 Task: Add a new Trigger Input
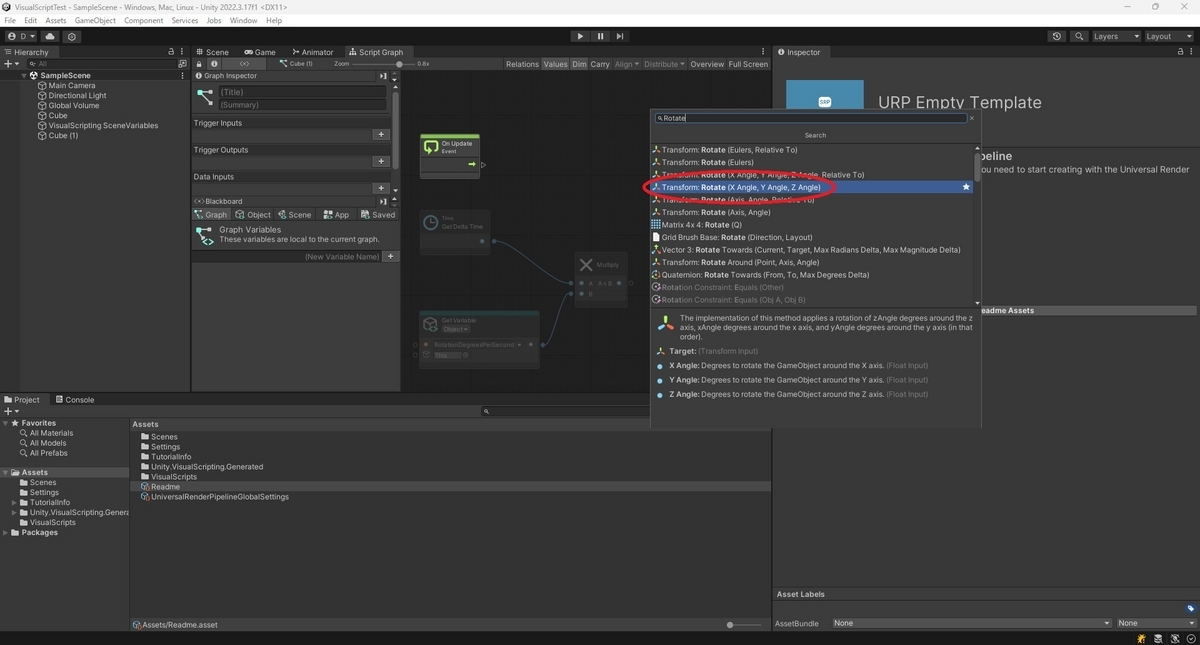tap(380, 134)
